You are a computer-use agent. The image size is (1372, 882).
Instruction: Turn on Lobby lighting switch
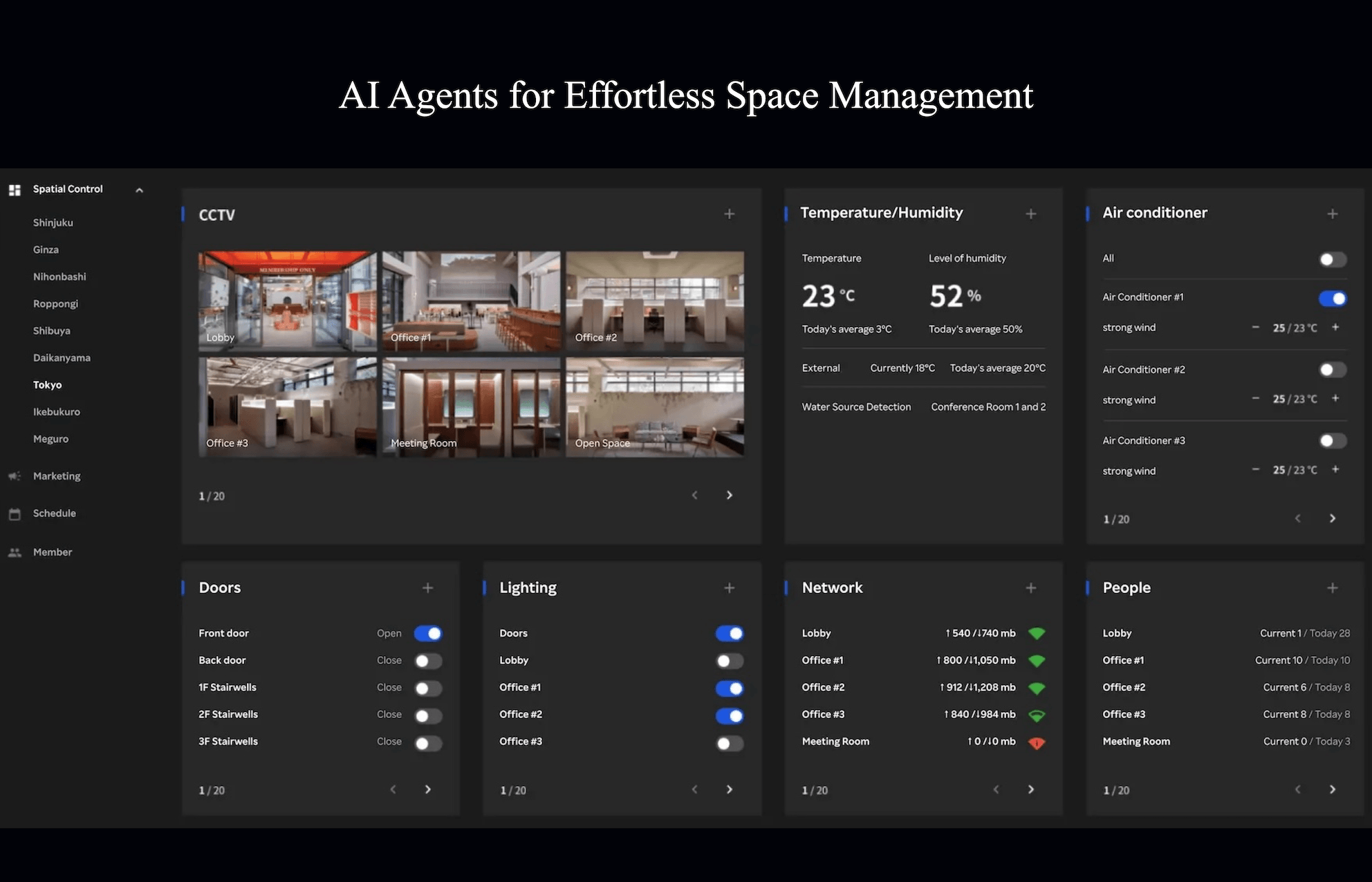[729, 661]
